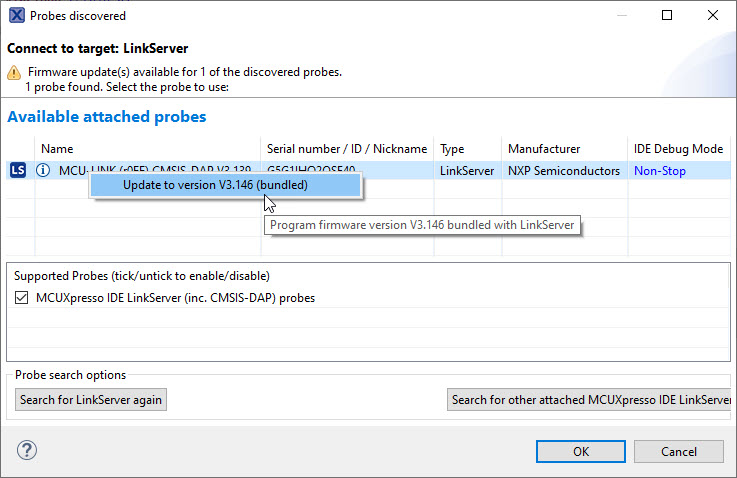Click the firmware info icon in probe row
Screen dimensions: 737x478
43,171
